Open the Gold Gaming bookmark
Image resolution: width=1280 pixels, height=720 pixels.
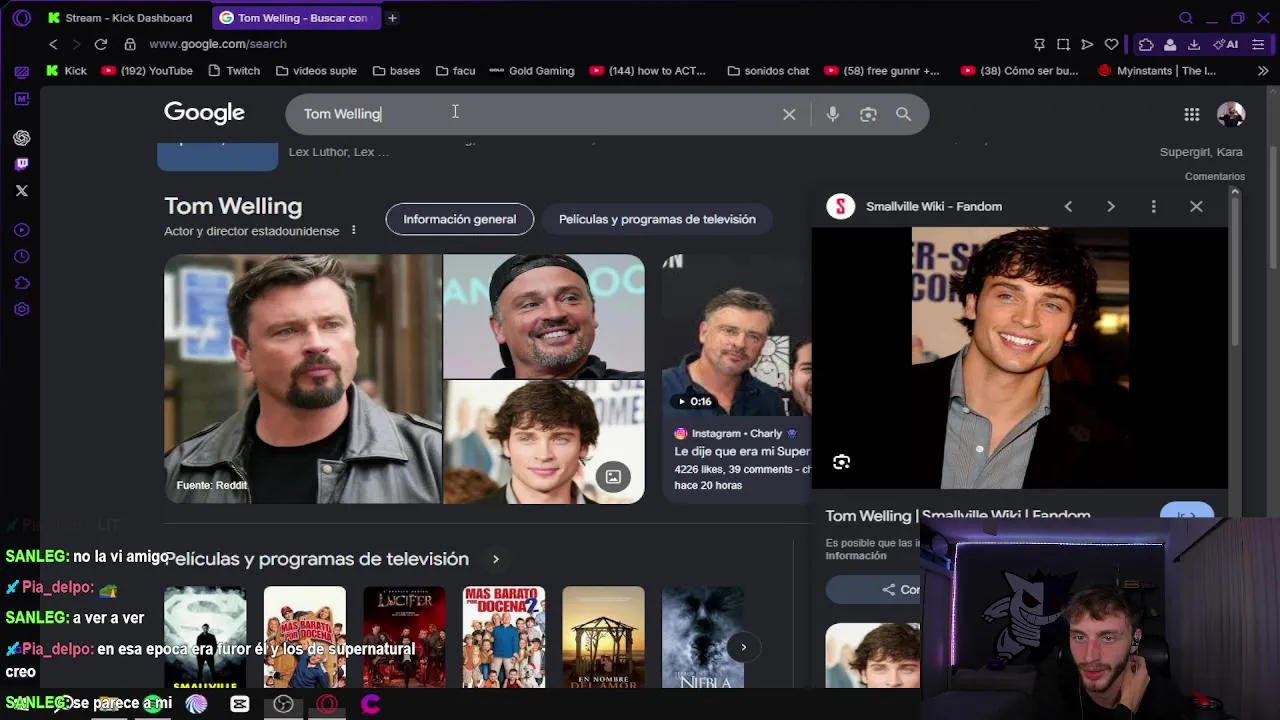coord(532,71)
